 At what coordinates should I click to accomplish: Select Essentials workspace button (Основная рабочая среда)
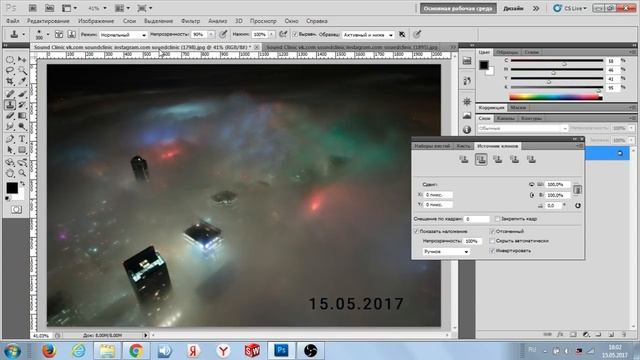(x=458, y=8)
